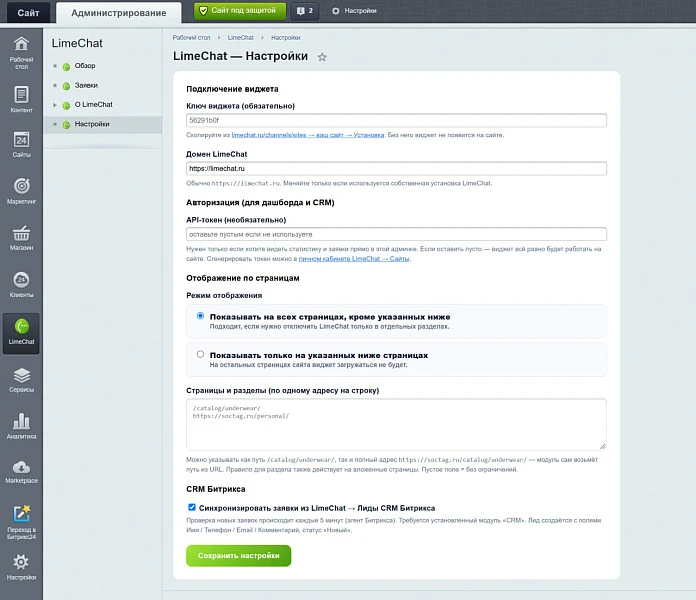The image size is (696, 600).
Task: Open Заявки in LimeChat menu
Action: click(x=86, y=85)
